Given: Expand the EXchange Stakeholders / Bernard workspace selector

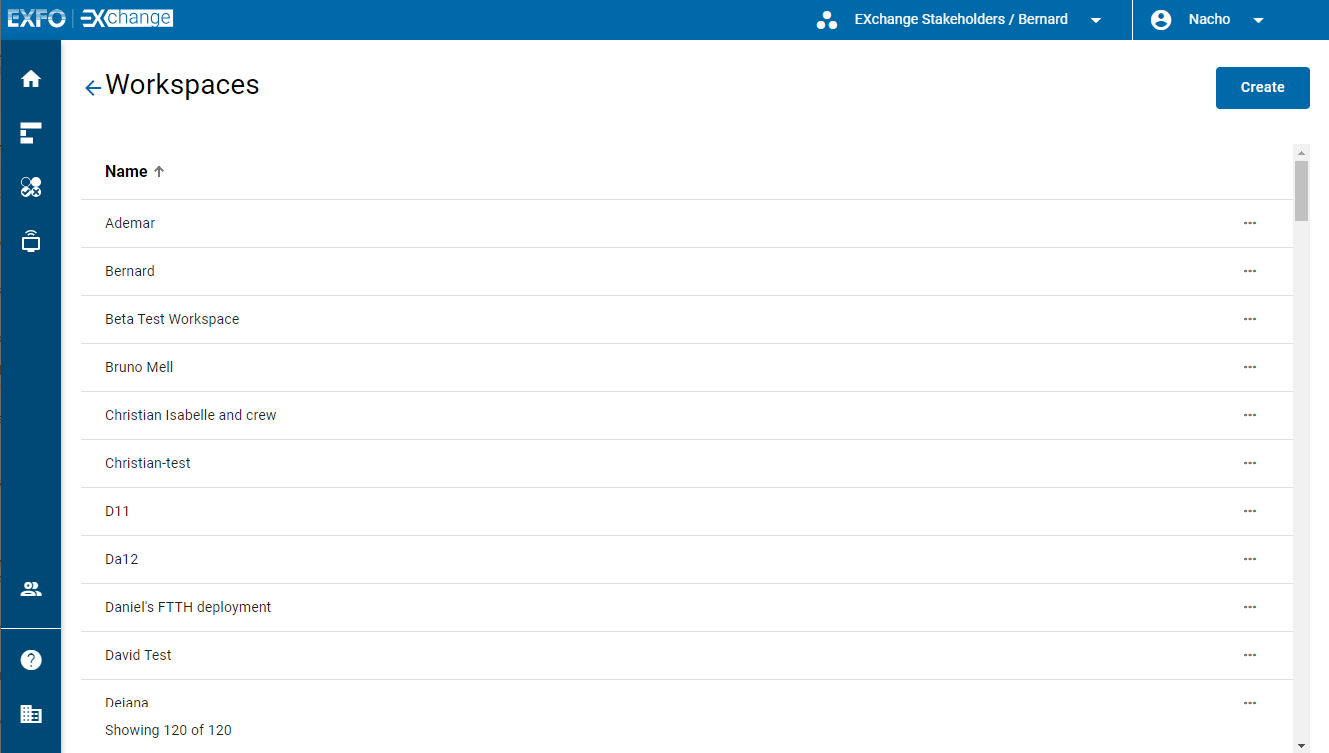Looking at the screenshot, I should 1096,19.
